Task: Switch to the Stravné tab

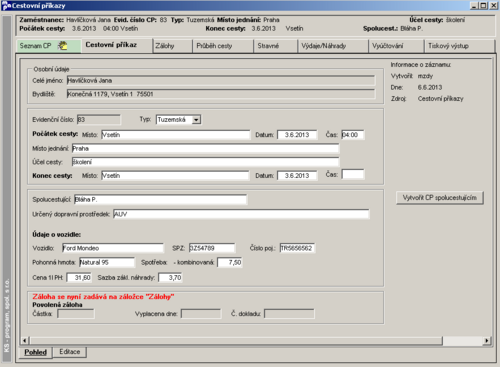Action: point(275,46)
